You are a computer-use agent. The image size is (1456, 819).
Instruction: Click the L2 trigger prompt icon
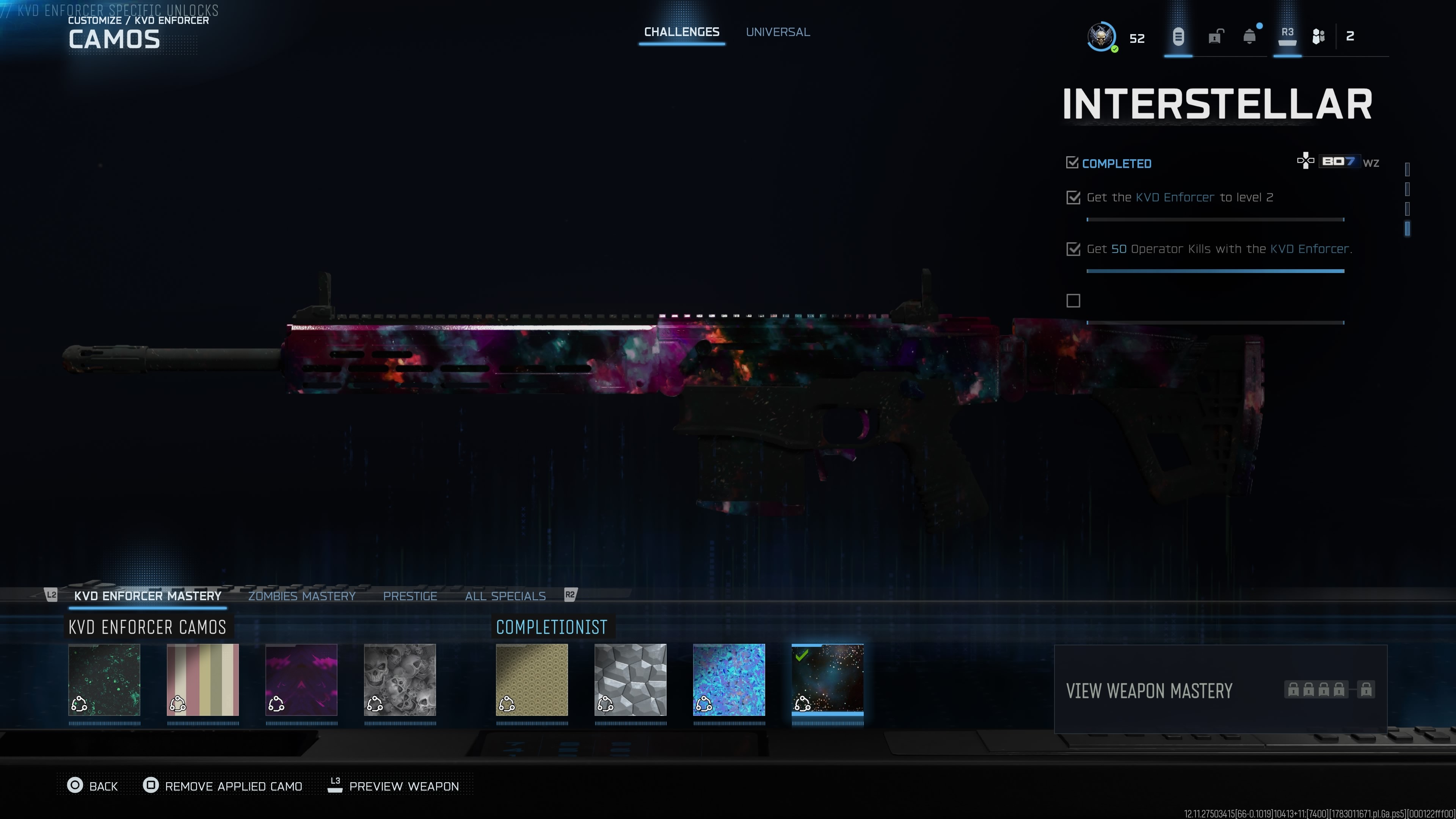point(52,595)
